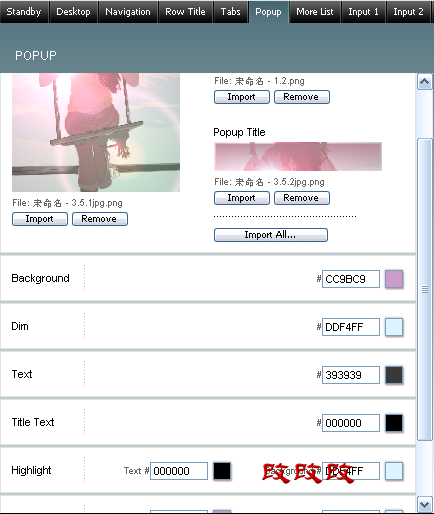Click the vertical scrollbar thumb
Screen dimensions: 434x514
(425, 289)
